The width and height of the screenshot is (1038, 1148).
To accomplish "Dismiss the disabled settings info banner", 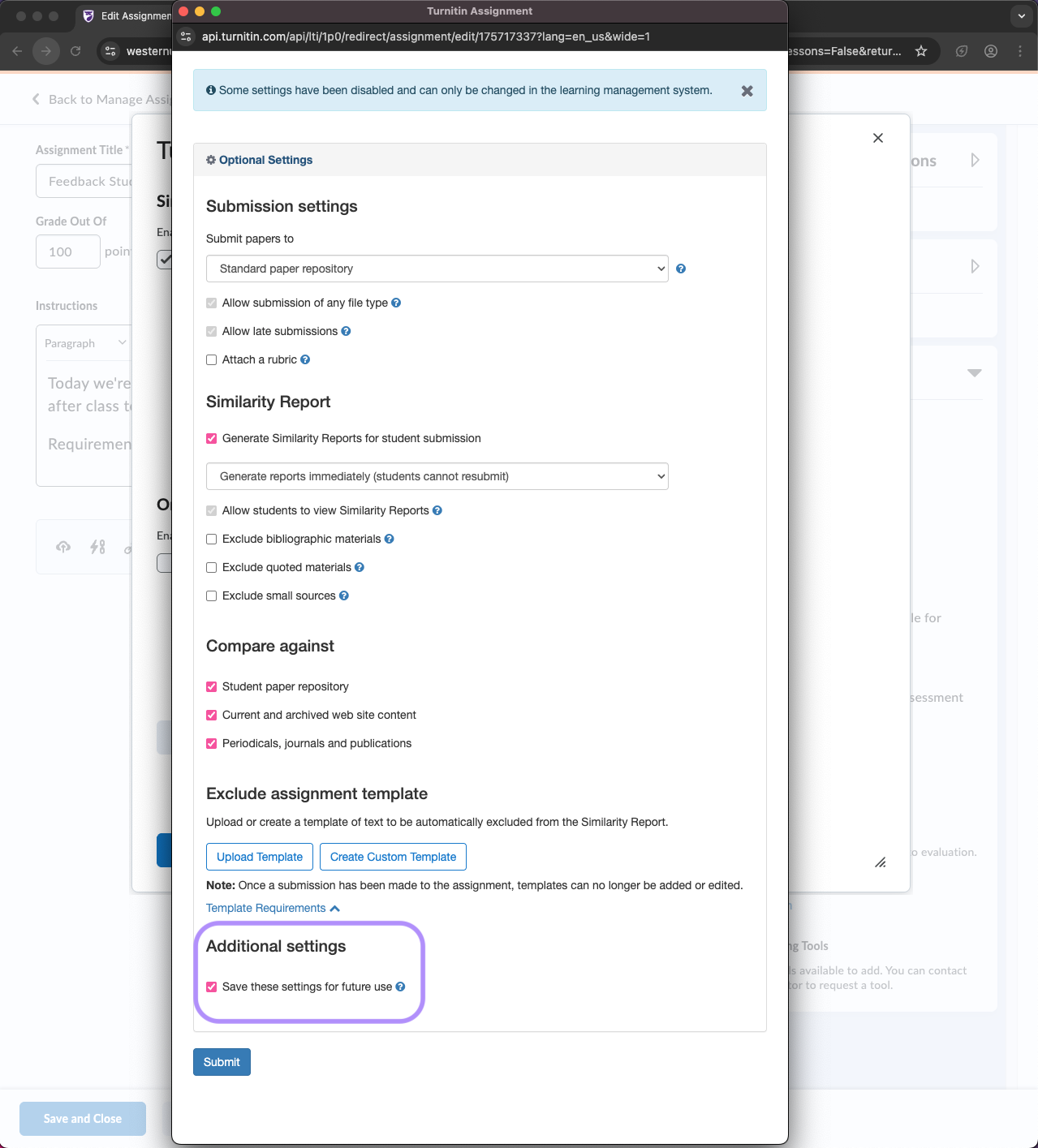I will [x=747, y=91].
